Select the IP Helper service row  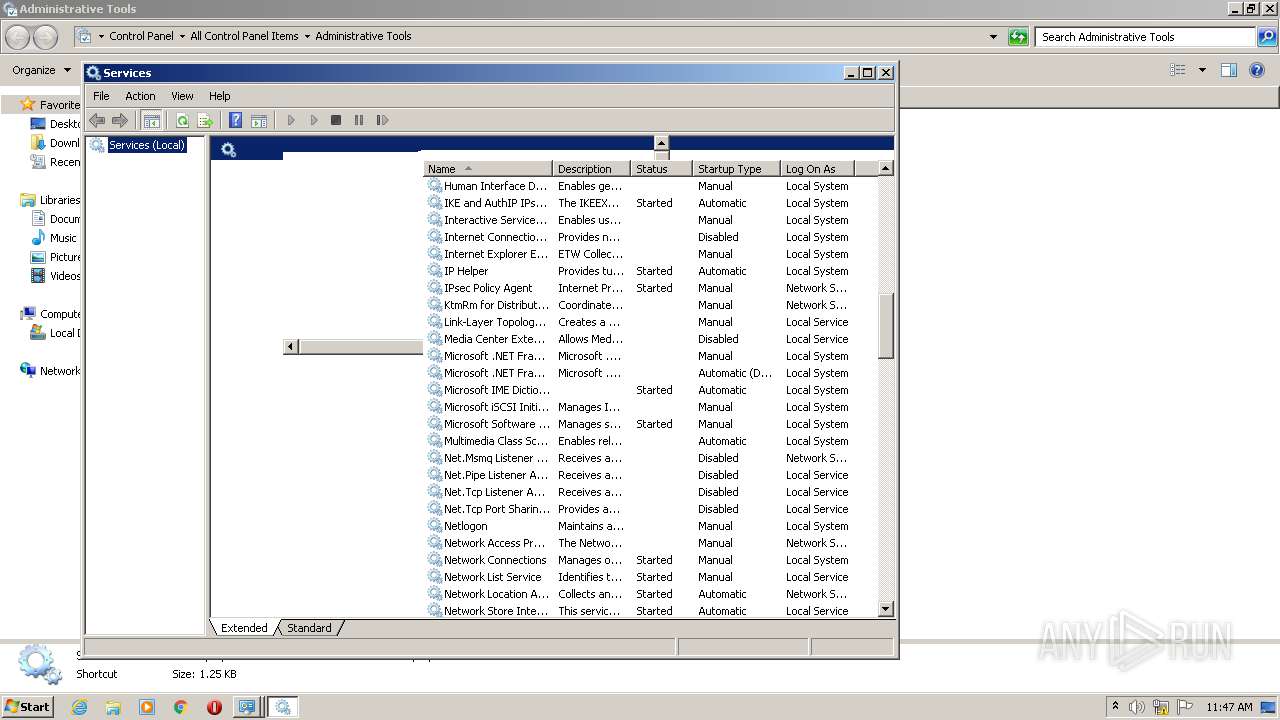tap(650, 271)
